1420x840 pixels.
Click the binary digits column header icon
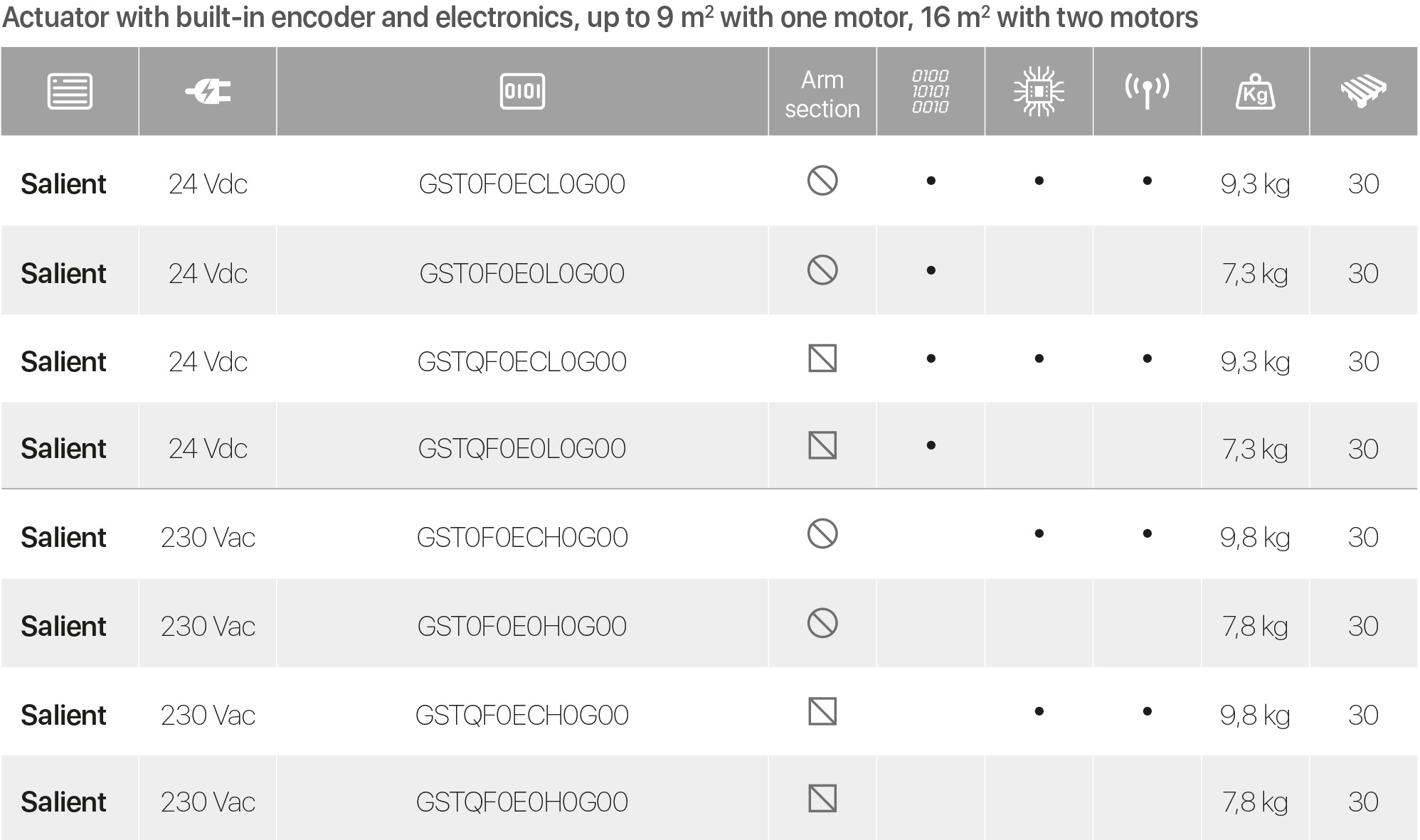(931, 92)
